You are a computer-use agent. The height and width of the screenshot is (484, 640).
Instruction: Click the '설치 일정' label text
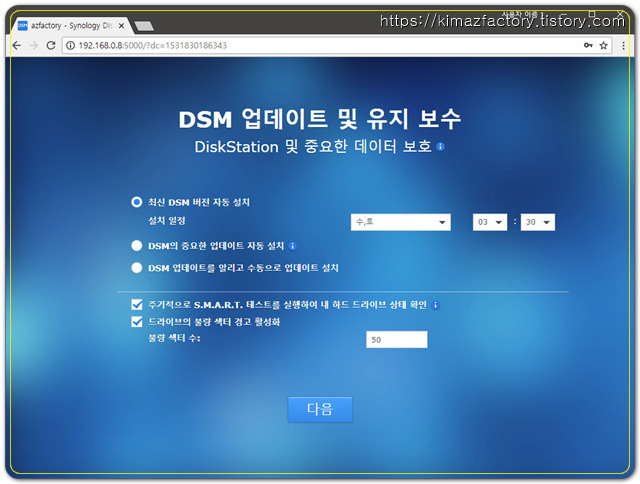coord(167,221)
